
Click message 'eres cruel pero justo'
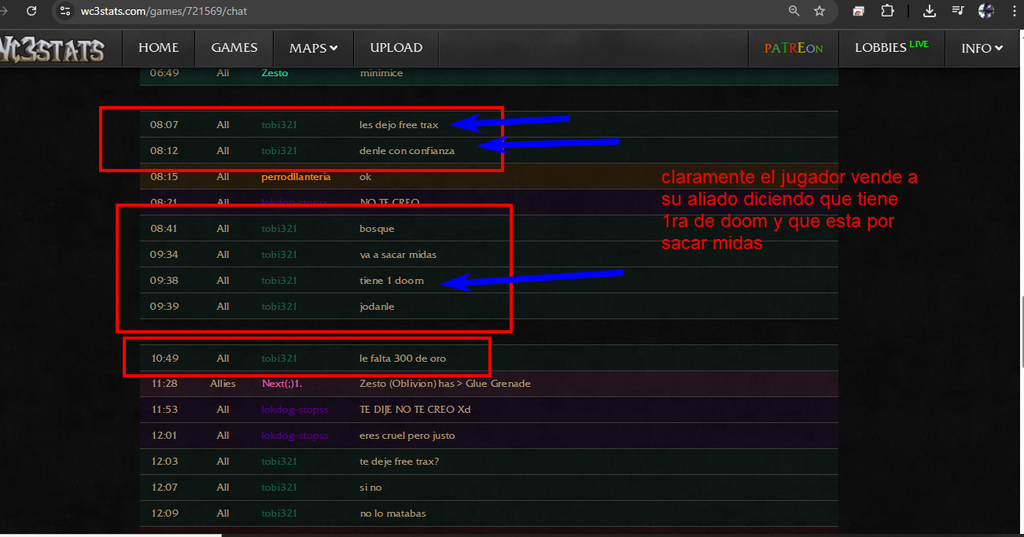click(x=407, y=436)
